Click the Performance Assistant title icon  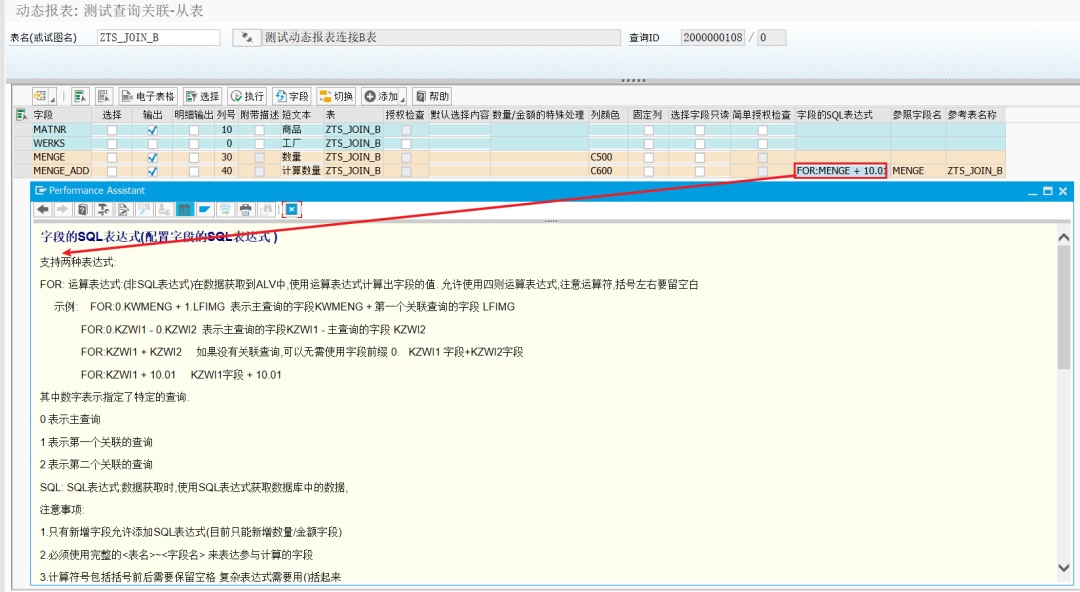coord(40,190)
